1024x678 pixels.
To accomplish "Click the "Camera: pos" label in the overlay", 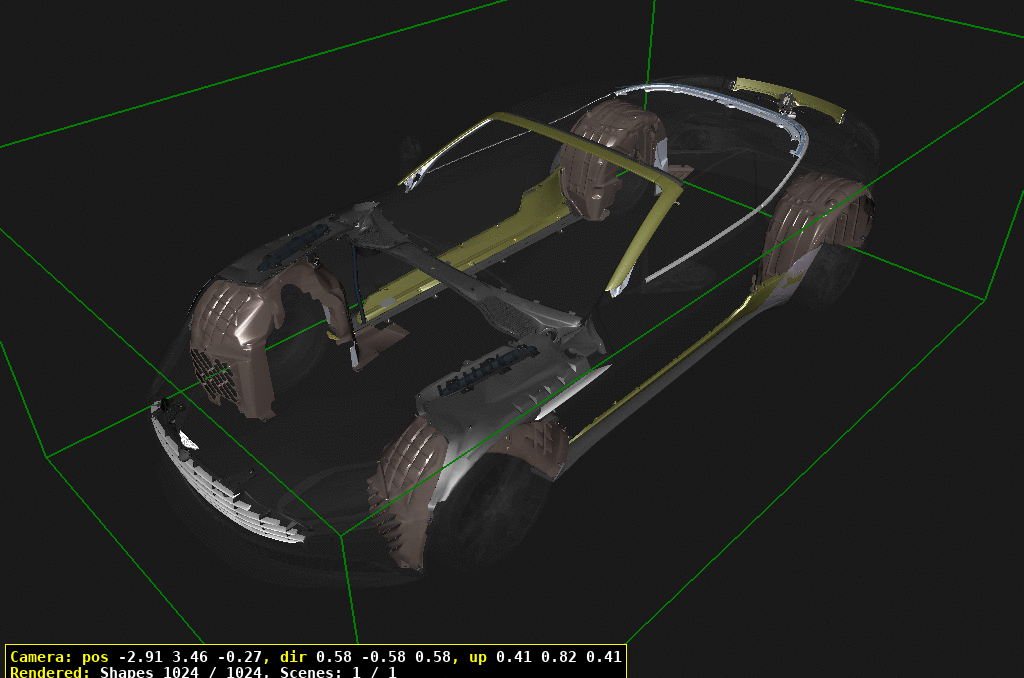I will click(60, 657).
